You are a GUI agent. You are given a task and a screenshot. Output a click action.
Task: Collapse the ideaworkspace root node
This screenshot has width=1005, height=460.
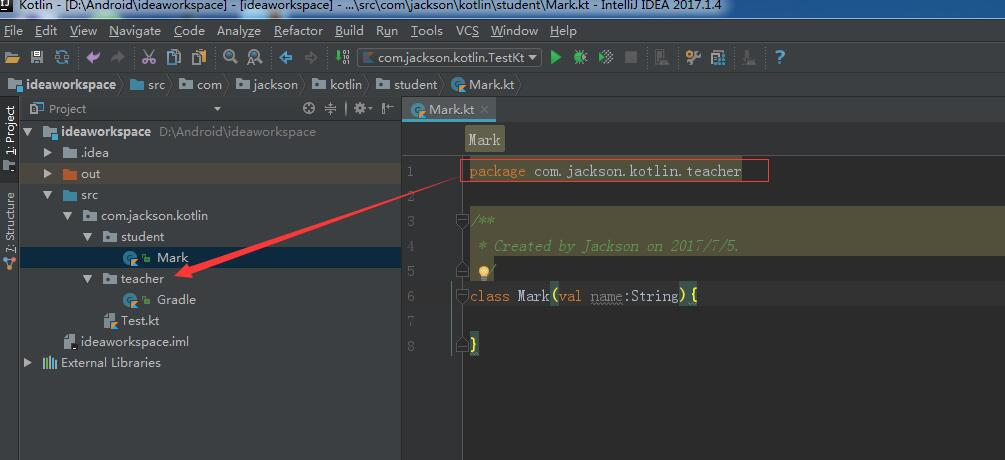28,132
